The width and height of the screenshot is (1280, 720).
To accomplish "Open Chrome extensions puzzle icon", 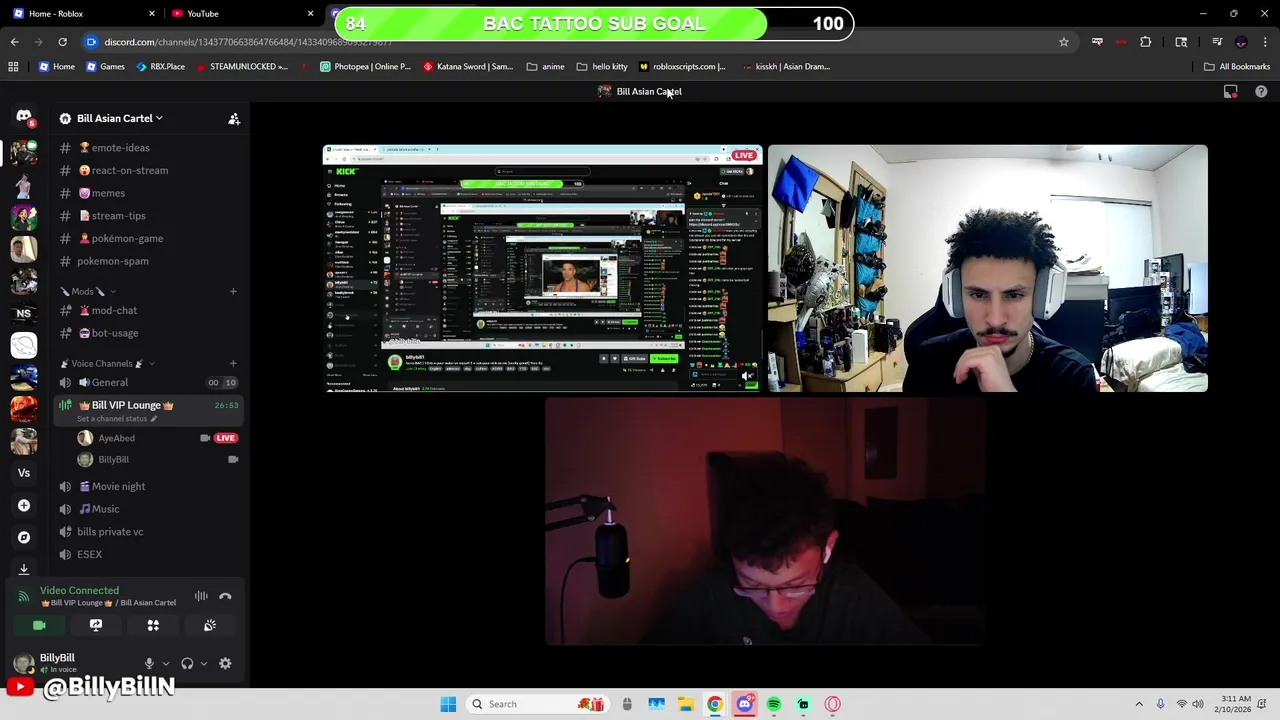I will [1146, 42].
